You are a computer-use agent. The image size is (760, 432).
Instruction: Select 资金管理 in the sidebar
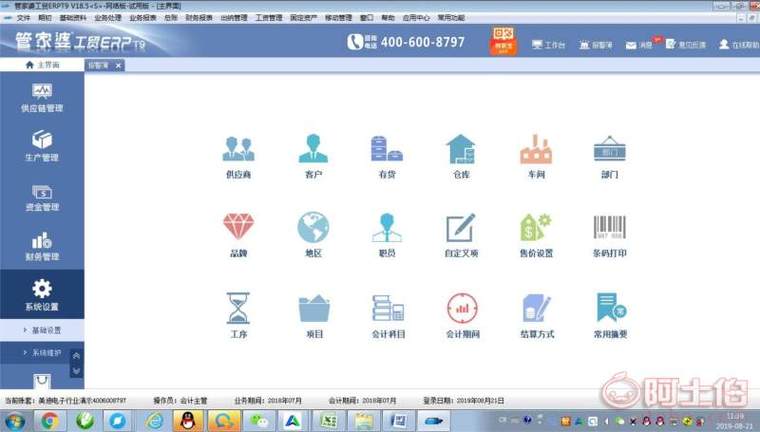coord(42,198)
